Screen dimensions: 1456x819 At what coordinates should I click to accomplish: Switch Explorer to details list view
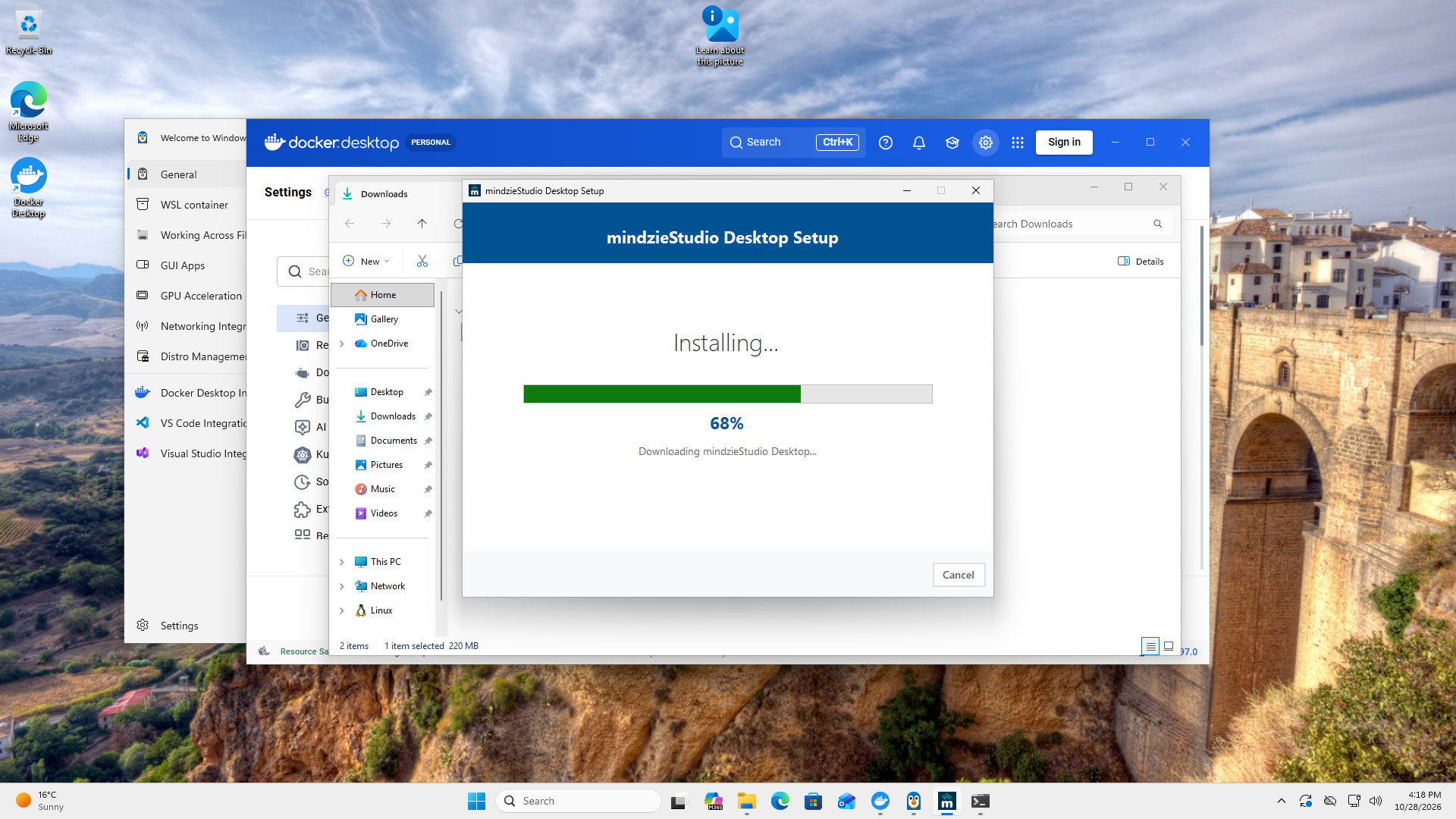[1150, 646]
